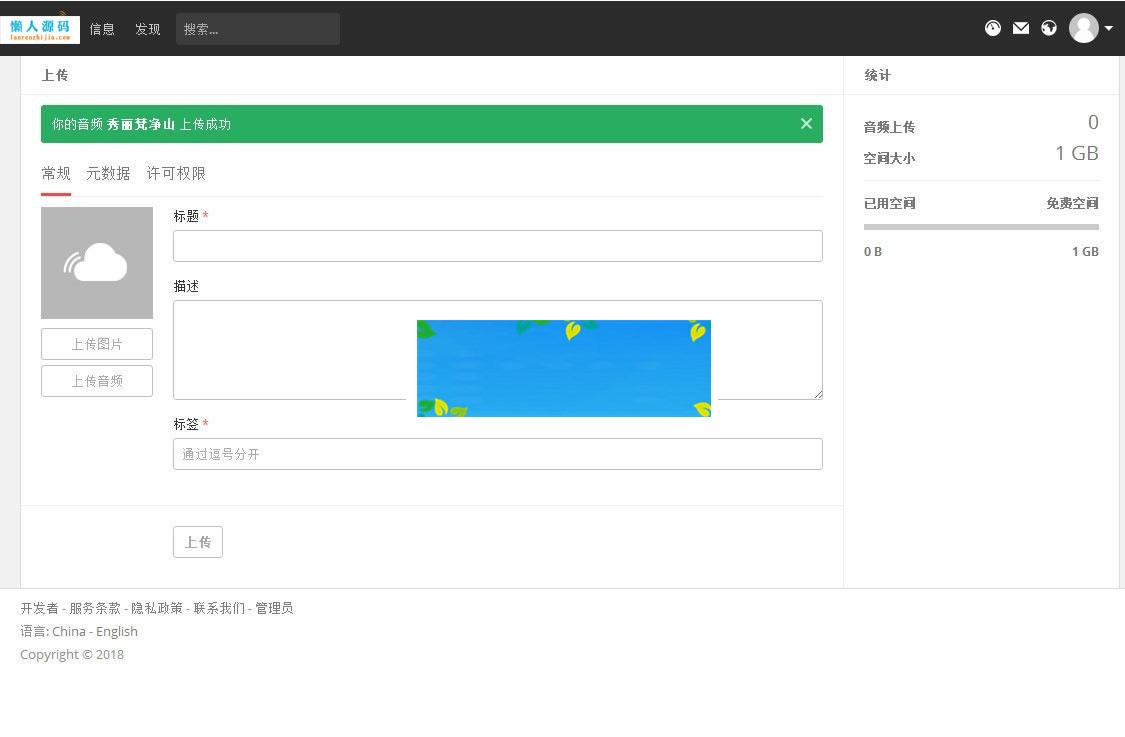Click inside the 标题 title field

497,245
